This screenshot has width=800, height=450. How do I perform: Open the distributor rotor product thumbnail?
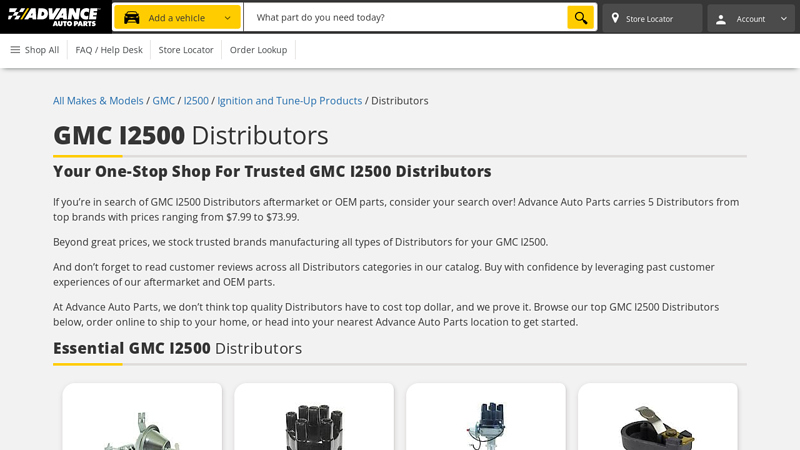click(x=658, y=428)
